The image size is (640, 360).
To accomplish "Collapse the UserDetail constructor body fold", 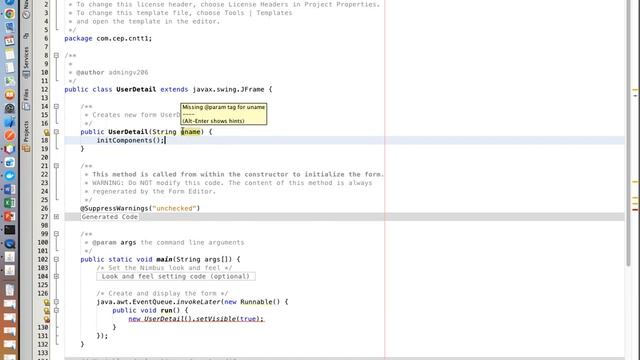I will 56,132.
